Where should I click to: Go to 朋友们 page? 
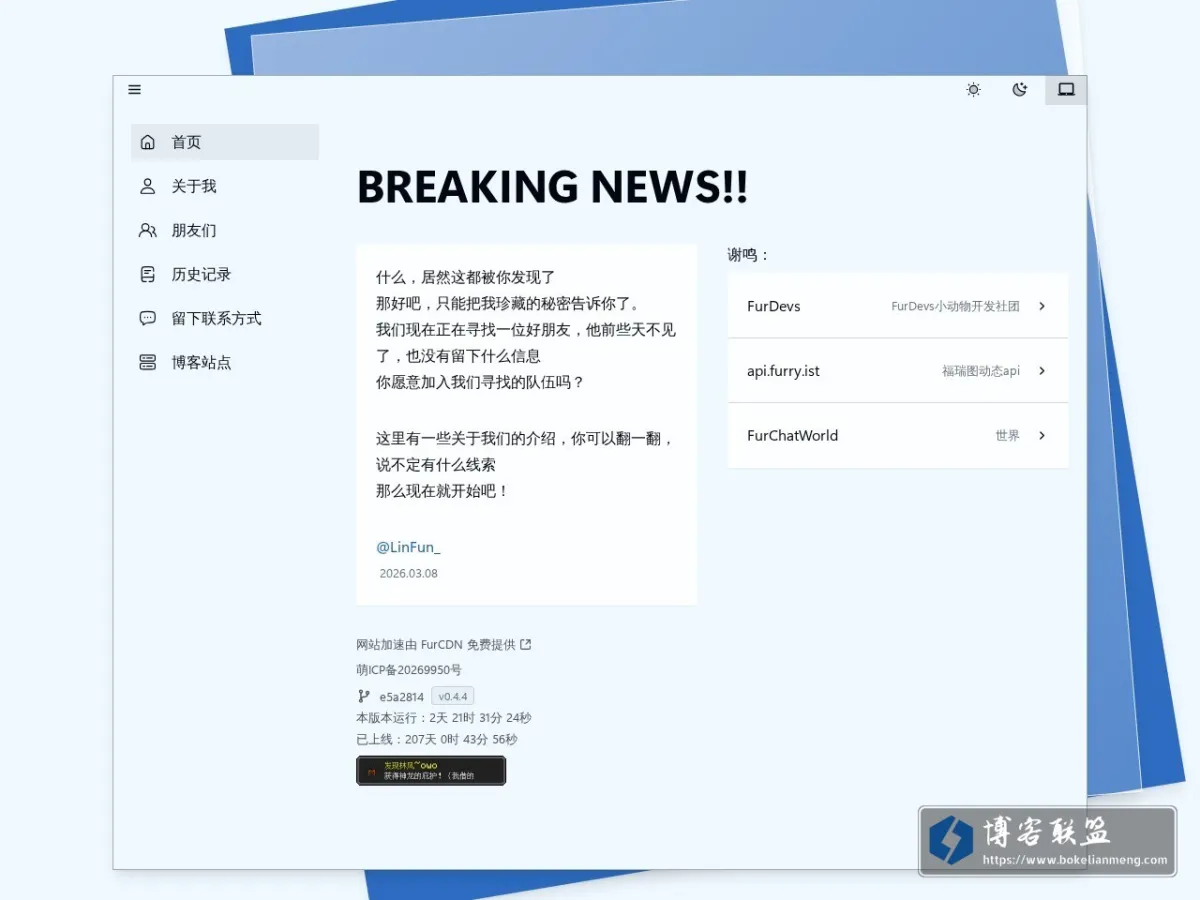(225, 230)
